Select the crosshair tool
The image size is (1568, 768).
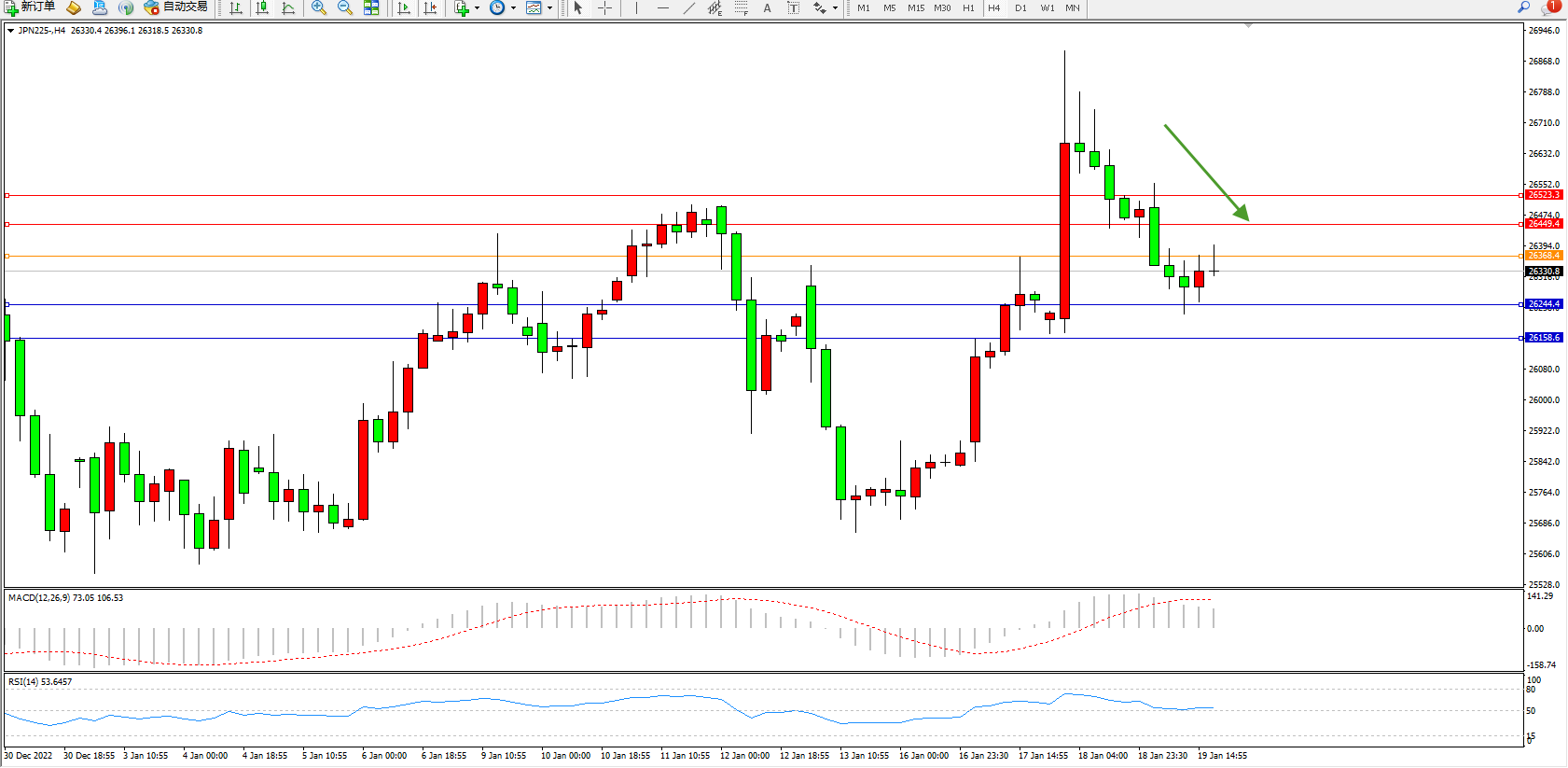pyautogui.click(x=604, y=7)
